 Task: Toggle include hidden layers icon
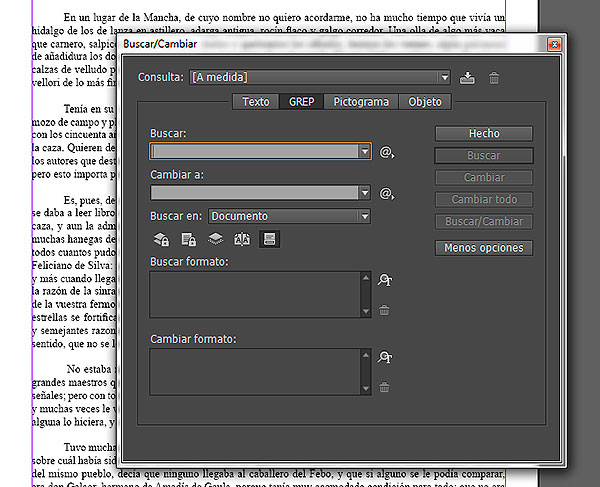pos(215,239)
